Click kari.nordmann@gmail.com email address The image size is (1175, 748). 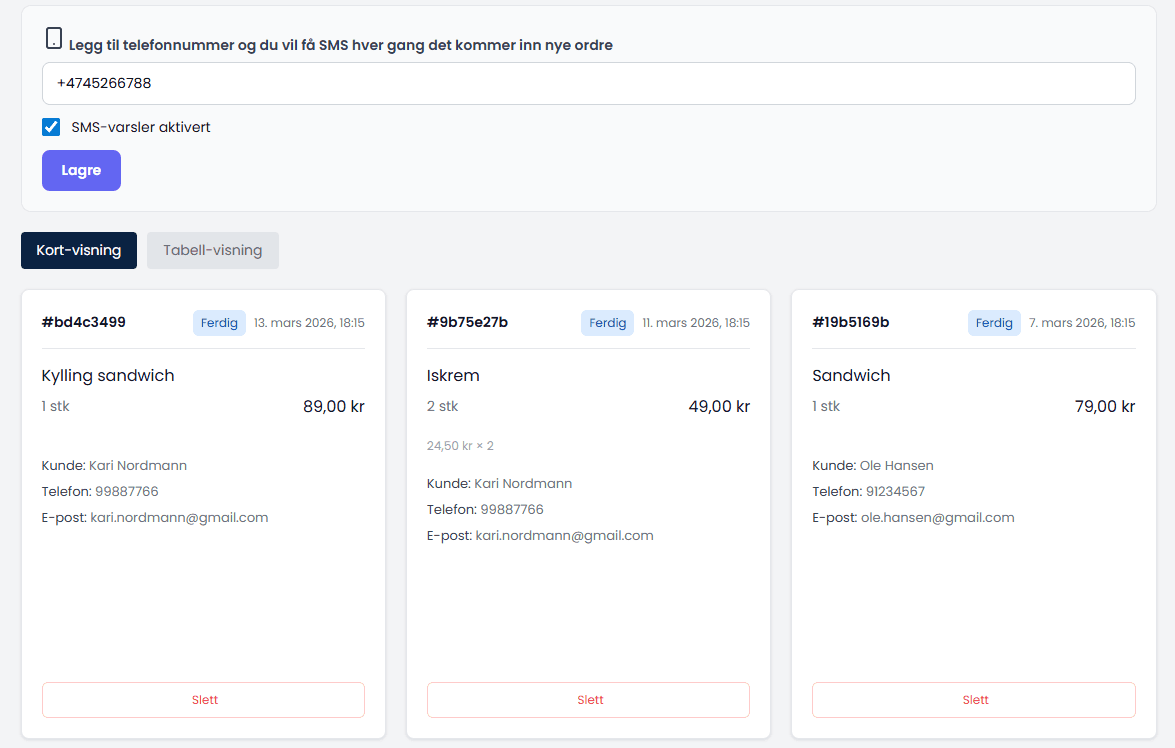tap(178, 517)
